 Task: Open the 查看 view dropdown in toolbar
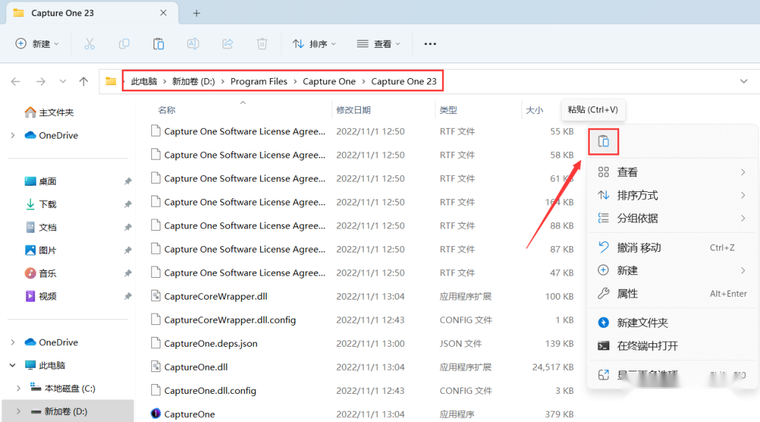point(379,44)
